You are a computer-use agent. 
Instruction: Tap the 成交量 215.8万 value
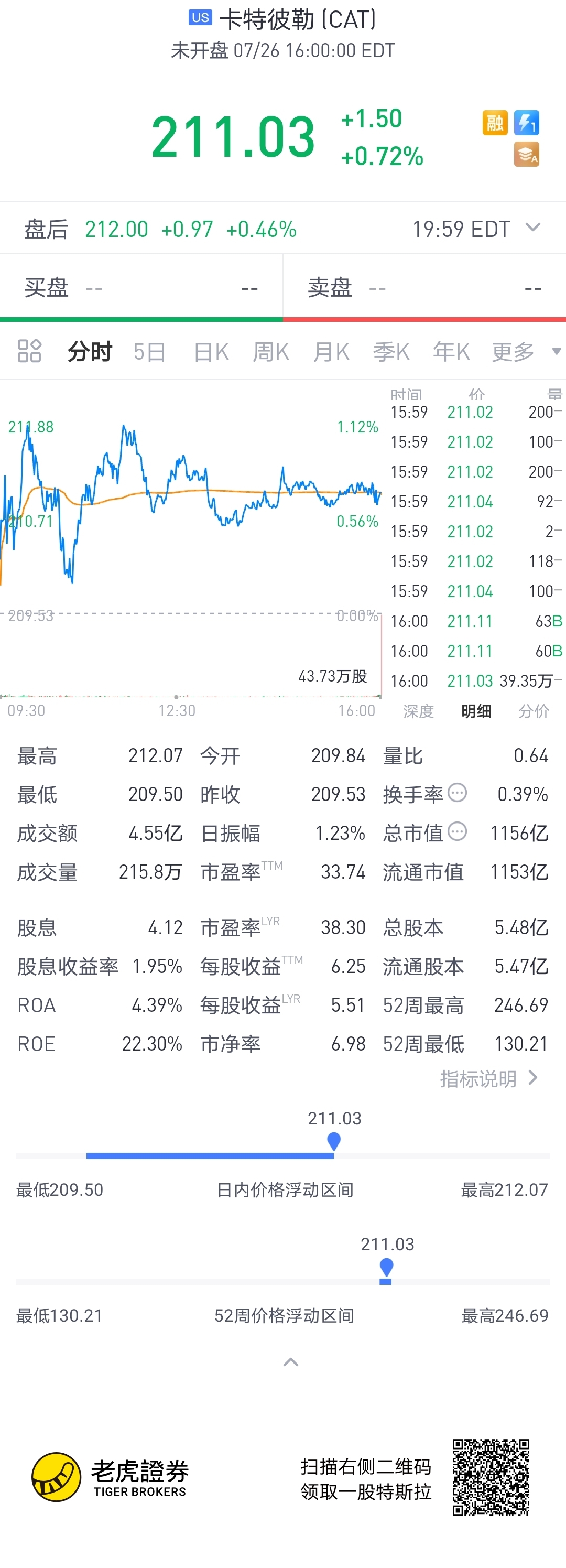click(x=150, y=872)
